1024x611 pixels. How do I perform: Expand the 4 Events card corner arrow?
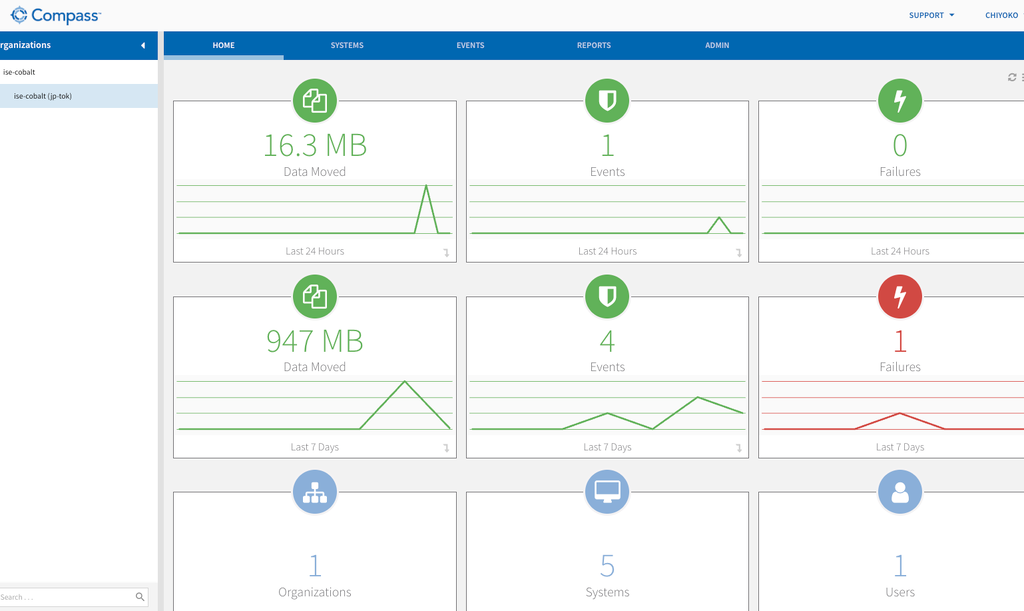[x=739, y=448]
